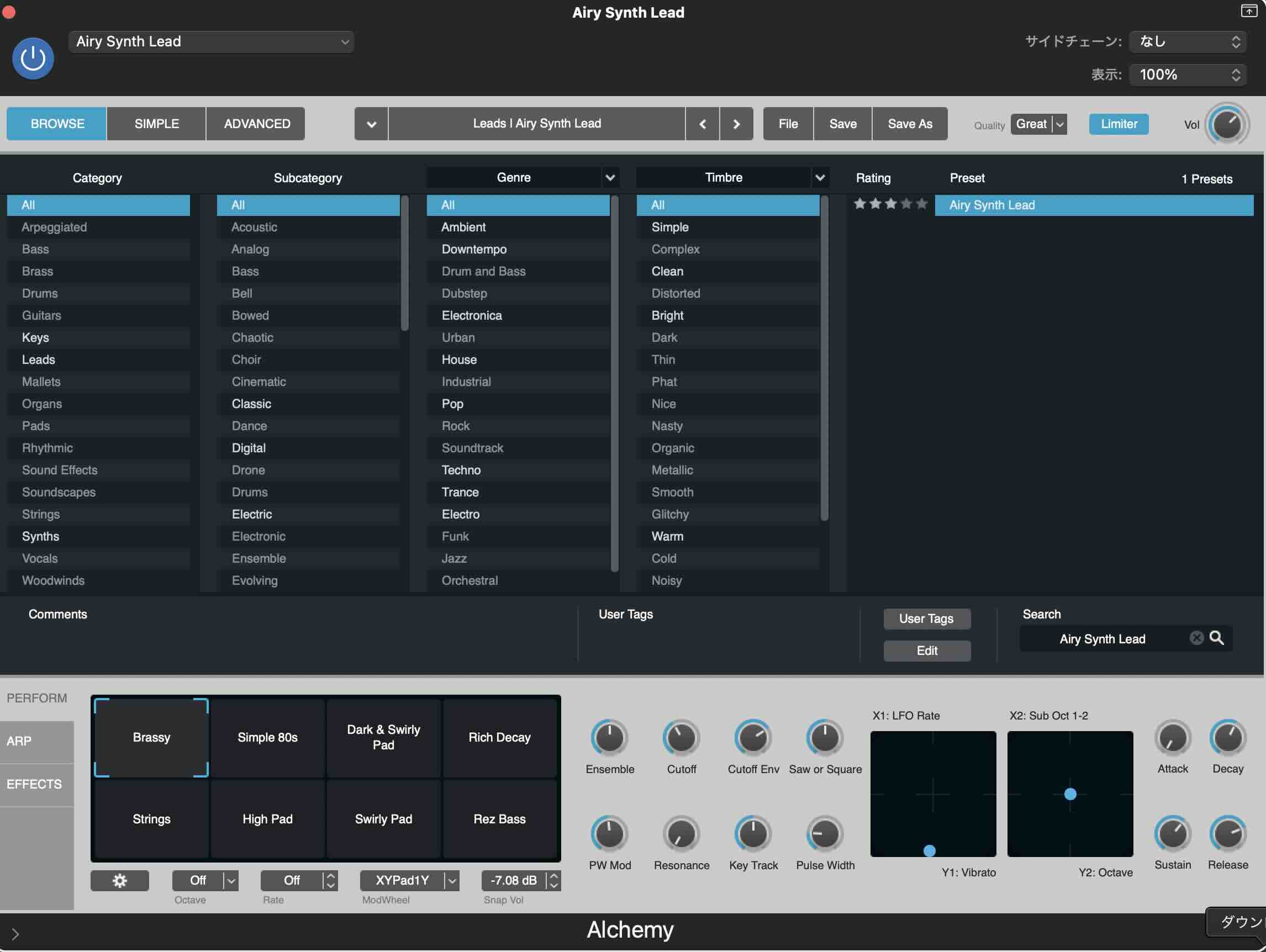This screenshot has height=952, width=1266.
Task: Click the Save As button
Action: click(x=909, y=124)
